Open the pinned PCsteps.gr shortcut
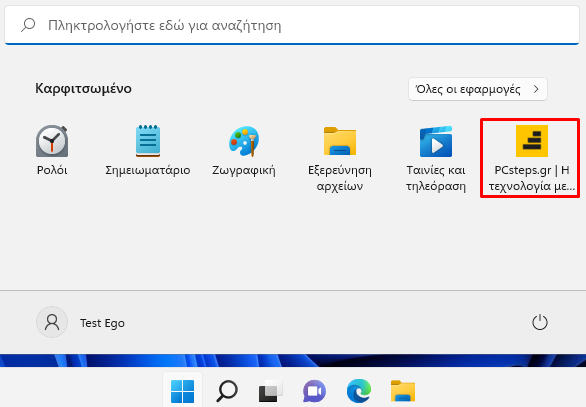 click(x=531, y=158)
